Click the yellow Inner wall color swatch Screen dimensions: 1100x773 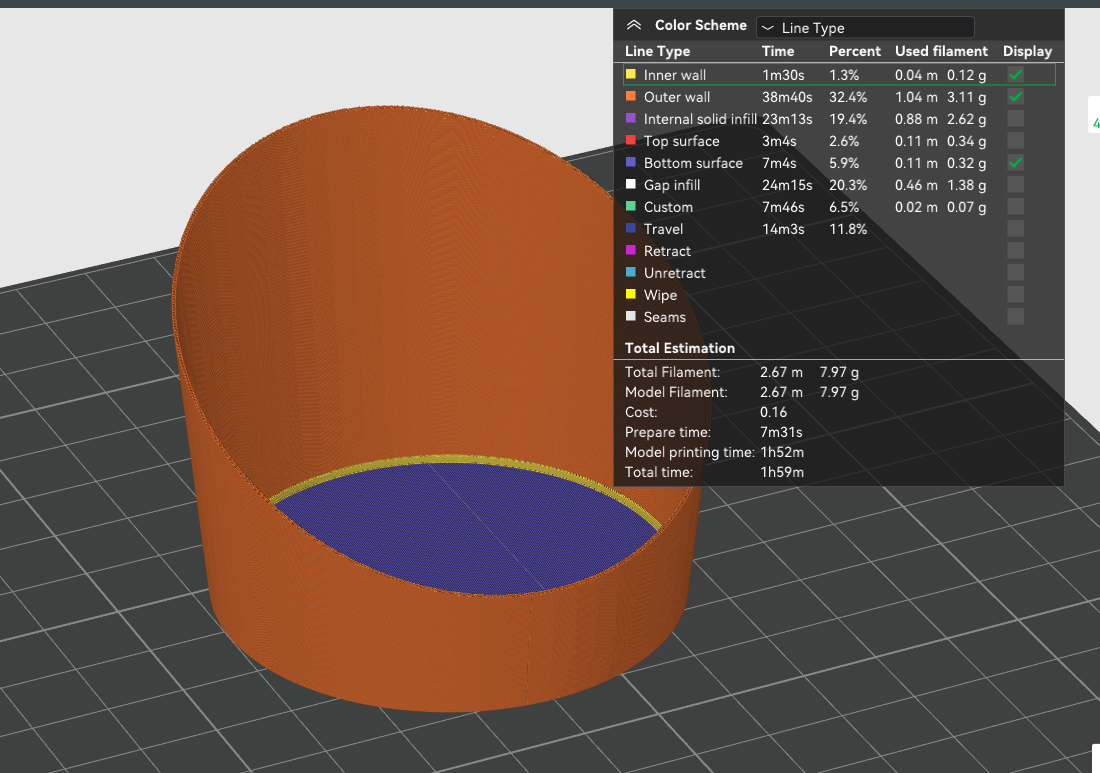pos(631,75)
